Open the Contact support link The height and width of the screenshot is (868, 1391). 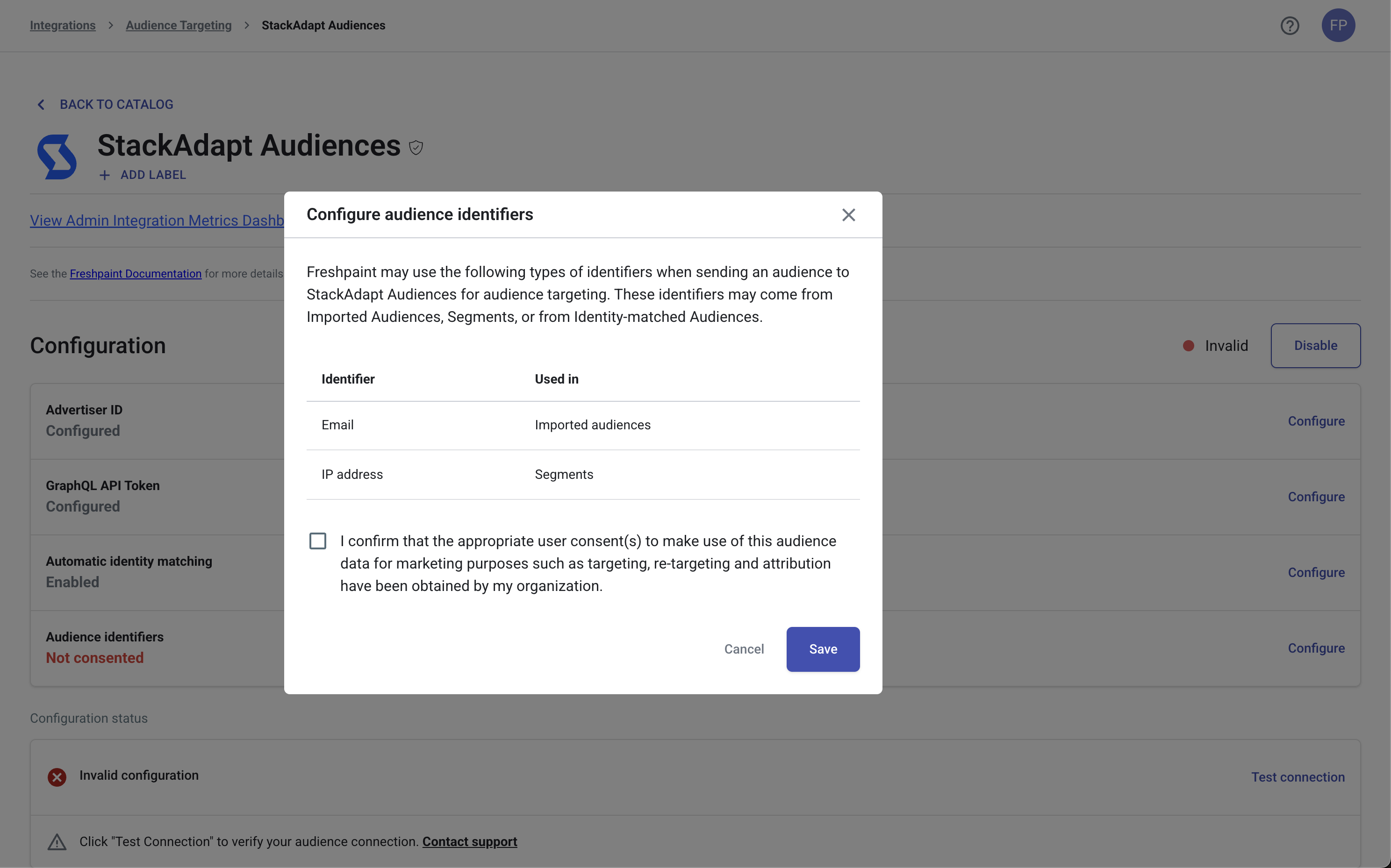pyautogui.click(x=469, y=841)
